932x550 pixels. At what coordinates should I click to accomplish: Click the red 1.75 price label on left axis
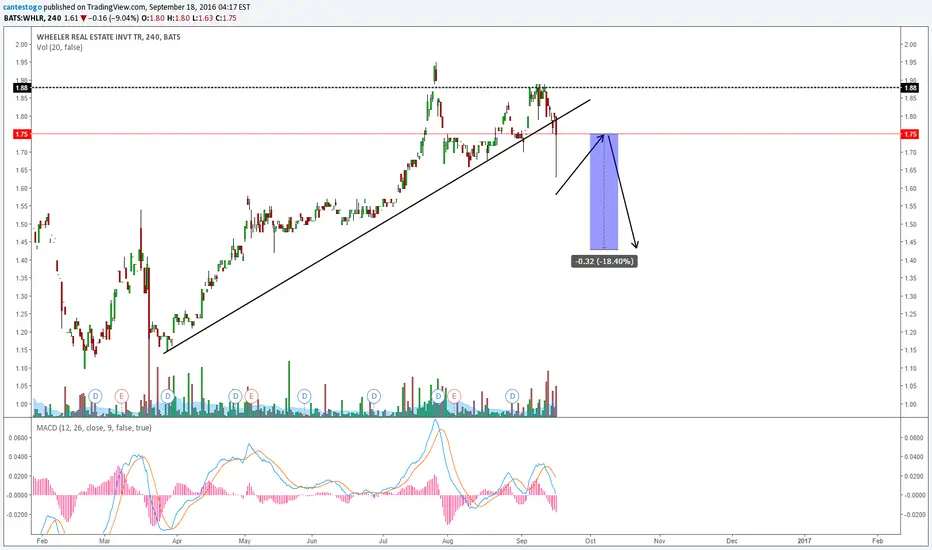(21, 134)
